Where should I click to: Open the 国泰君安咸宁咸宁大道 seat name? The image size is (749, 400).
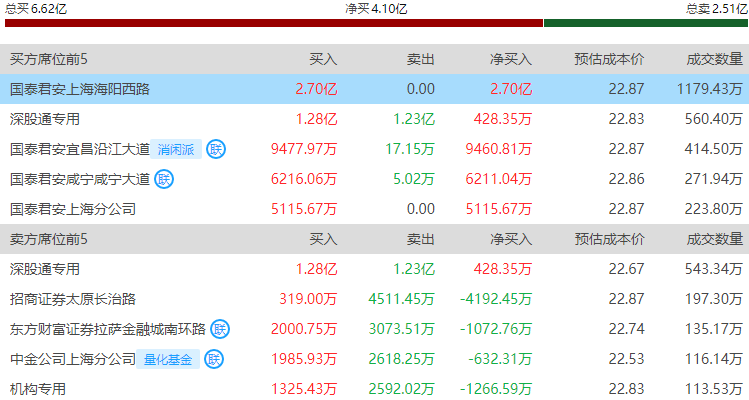[80, 179]
